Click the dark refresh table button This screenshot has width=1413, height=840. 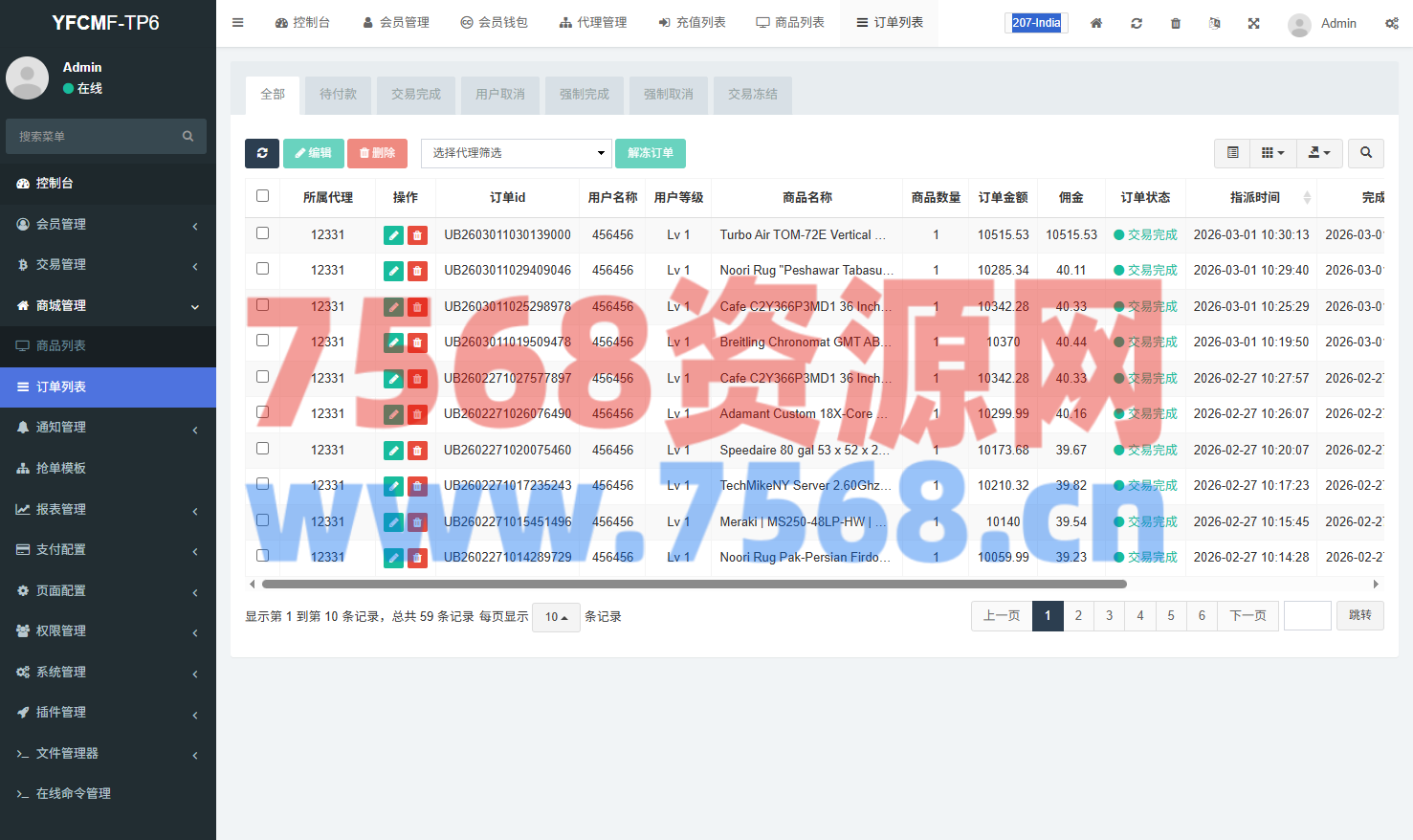(x=262, y=153)
